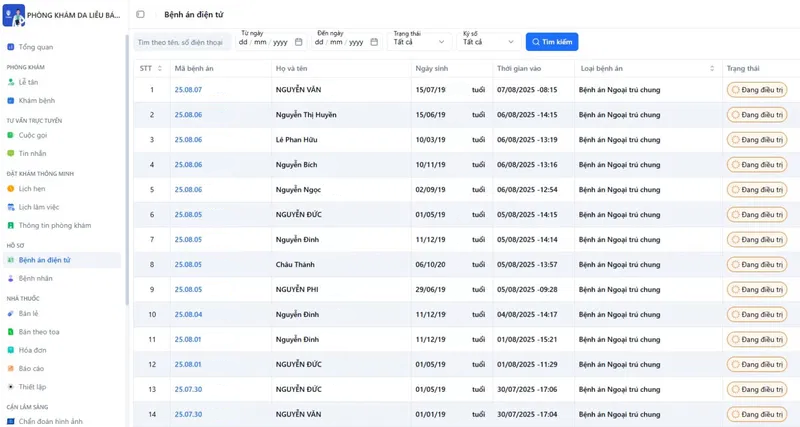Sort by Loại bệnh án column
Viewport: 800px width, 427px height.
[x=712, y=69]
